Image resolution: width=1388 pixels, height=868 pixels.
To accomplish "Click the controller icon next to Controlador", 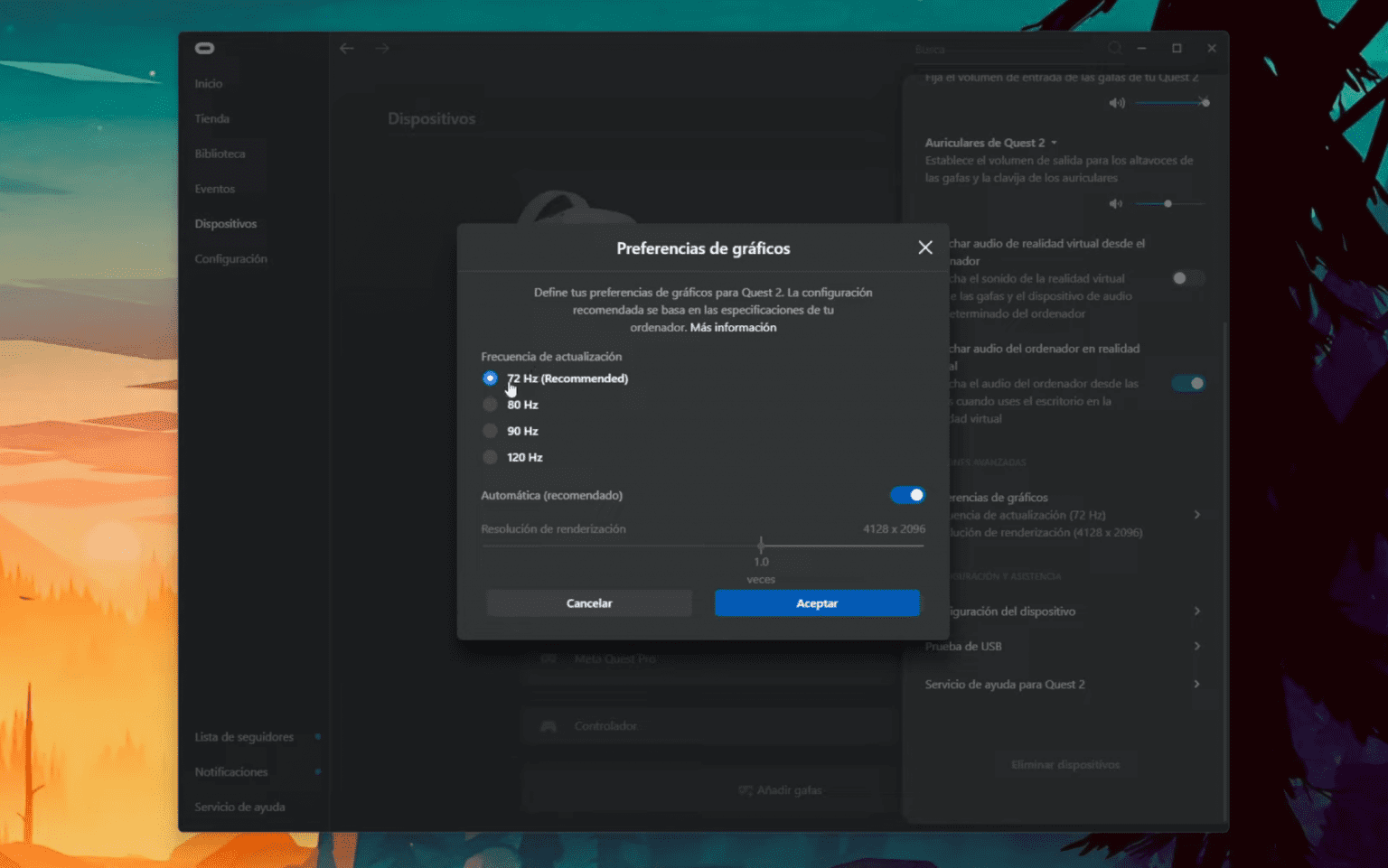I will pos(549,725).
